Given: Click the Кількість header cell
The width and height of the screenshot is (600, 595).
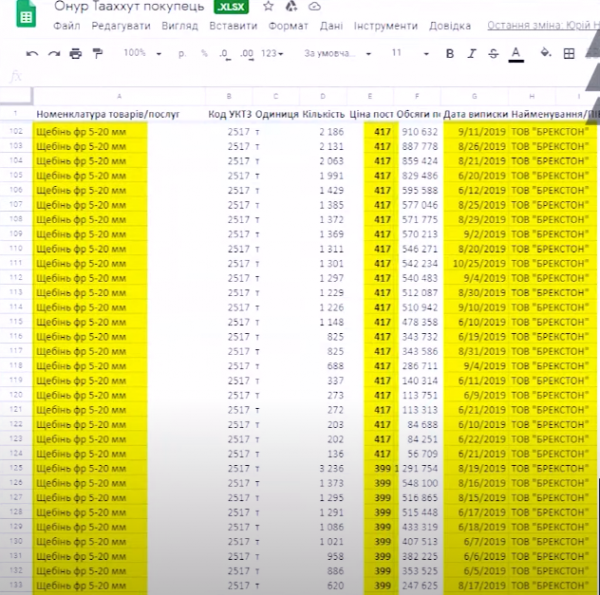Looking at the screenshot, I should click(x=323, y=114).
